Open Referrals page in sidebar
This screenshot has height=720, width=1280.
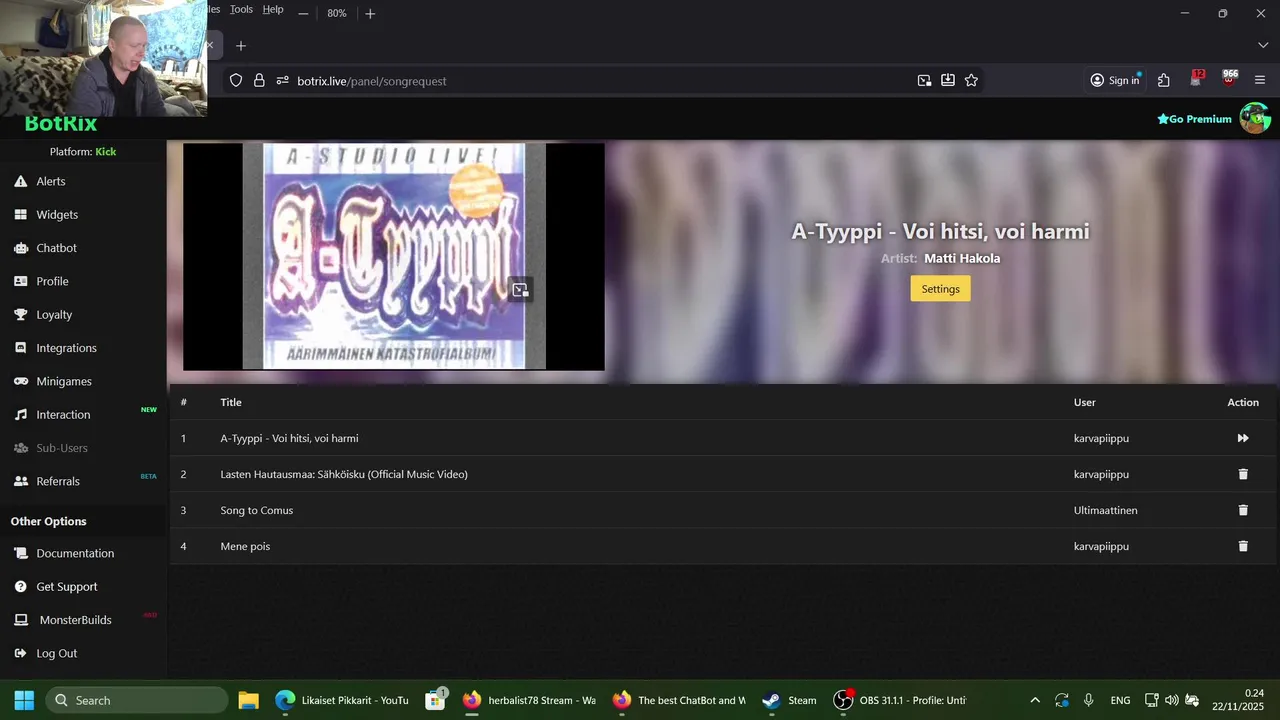click(x=58, y=481)
